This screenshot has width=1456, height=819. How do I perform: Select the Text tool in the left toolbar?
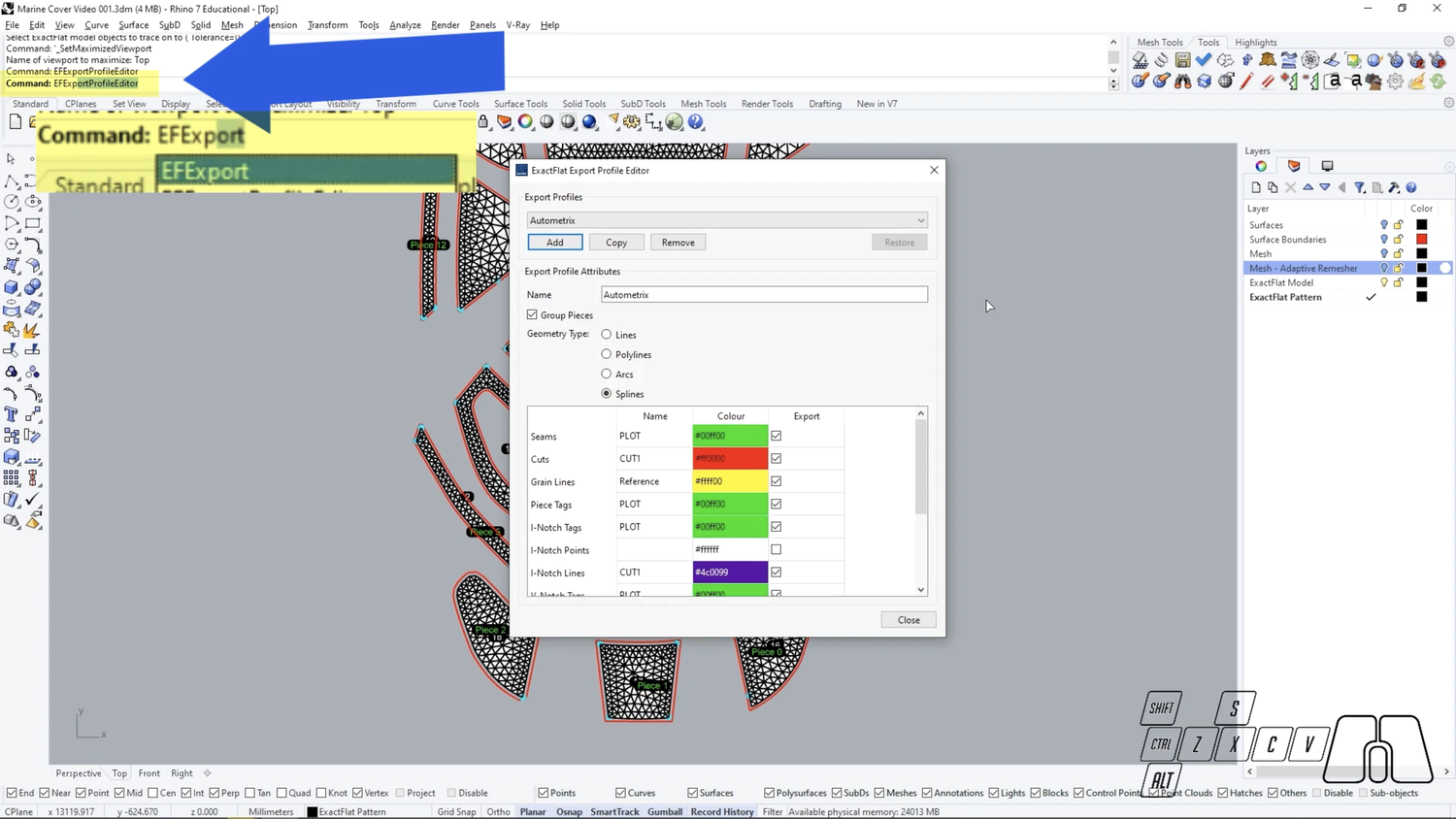12,412
